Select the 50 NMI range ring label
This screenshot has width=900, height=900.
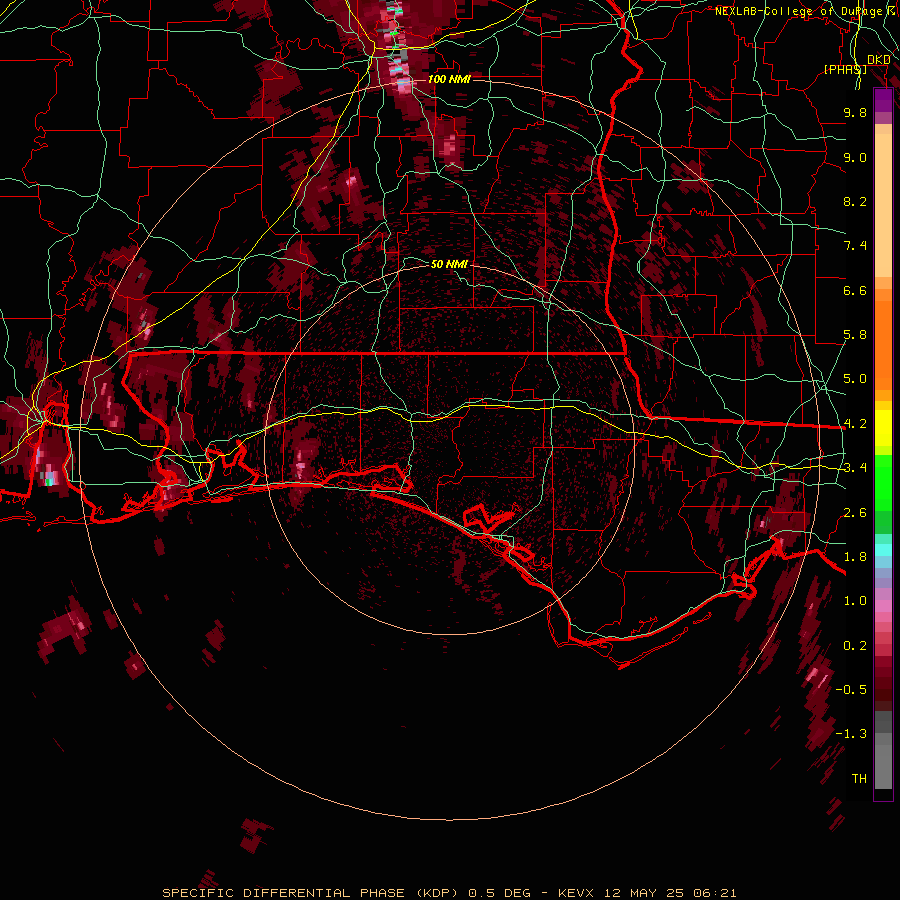[x=449, y=264]
